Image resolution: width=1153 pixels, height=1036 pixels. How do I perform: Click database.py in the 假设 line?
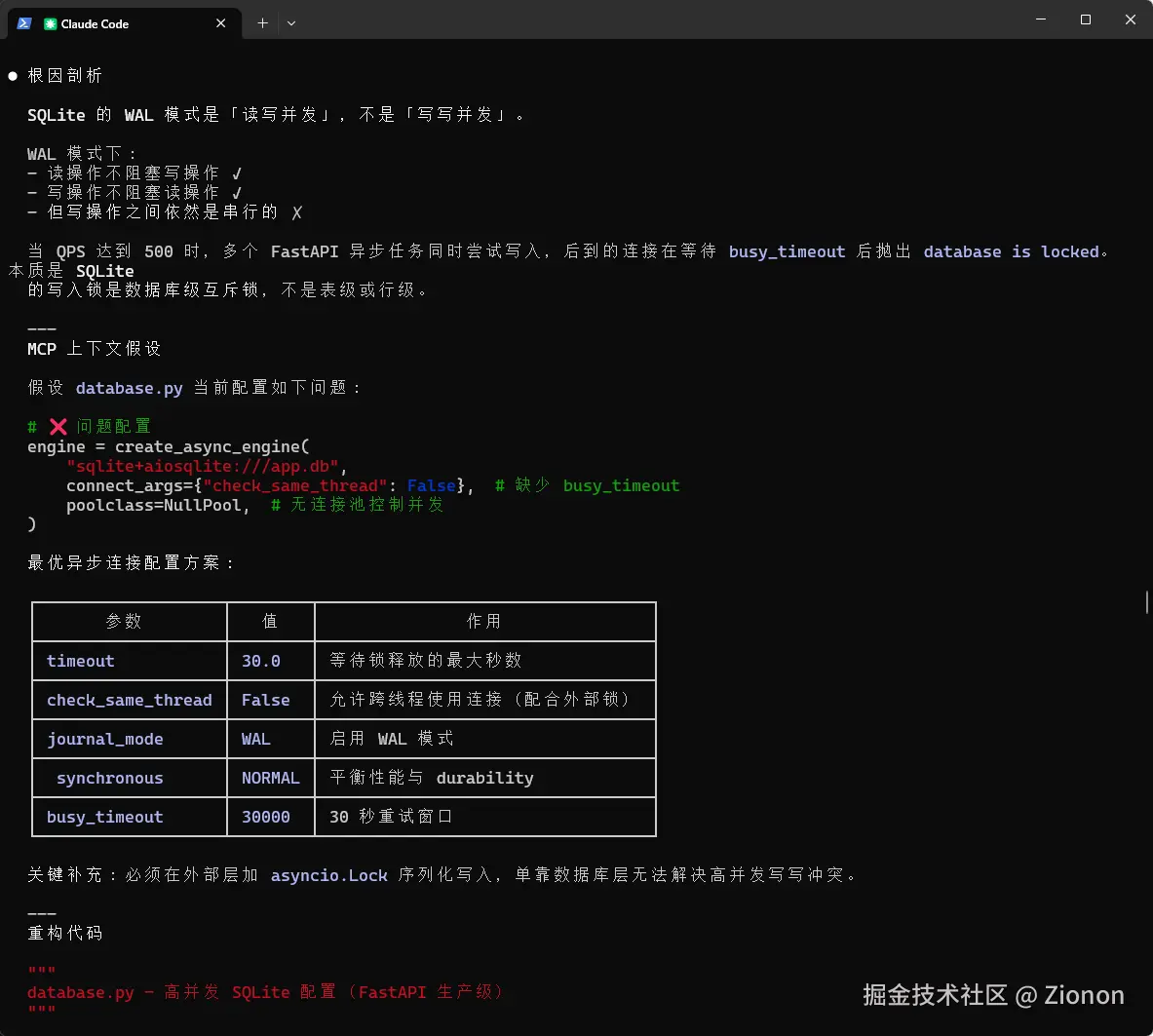click(130, 388)
